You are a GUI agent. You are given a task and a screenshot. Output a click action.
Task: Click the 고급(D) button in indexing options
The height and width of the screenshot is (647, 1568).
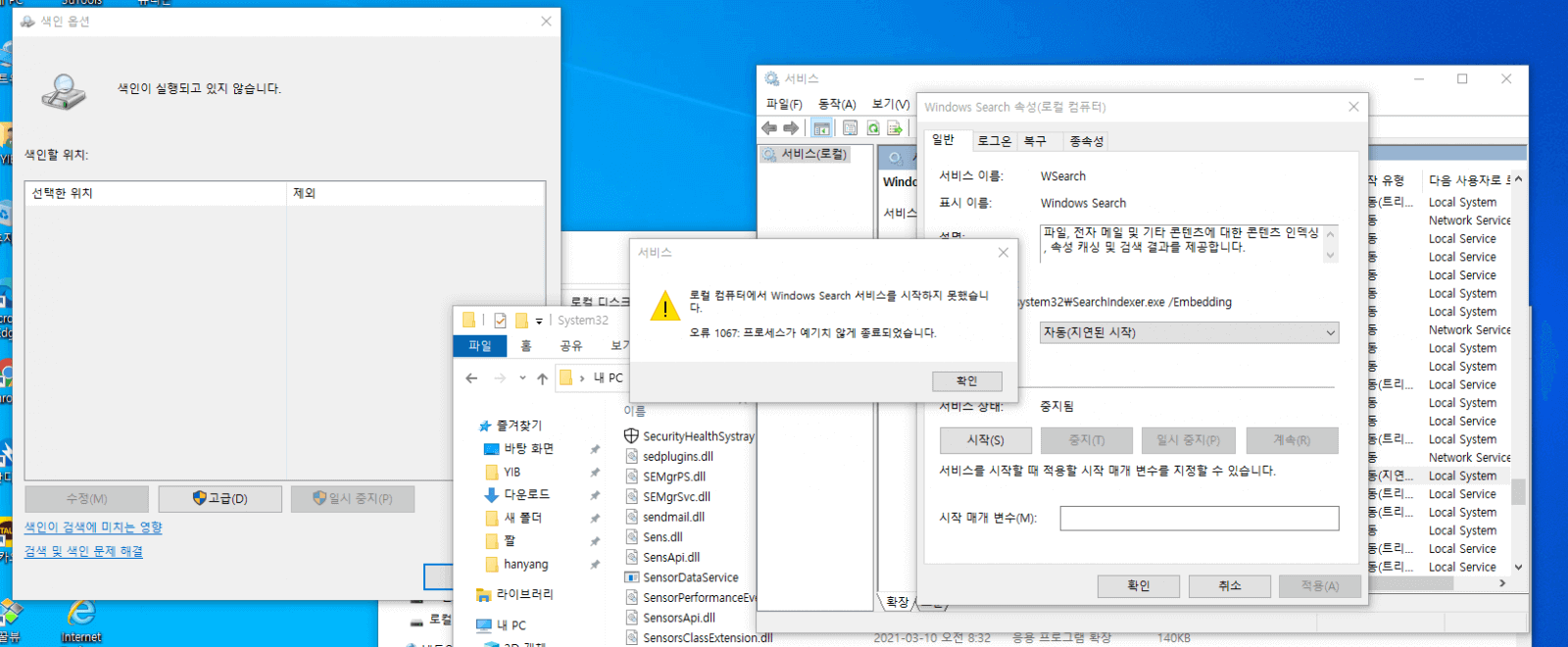220,499
